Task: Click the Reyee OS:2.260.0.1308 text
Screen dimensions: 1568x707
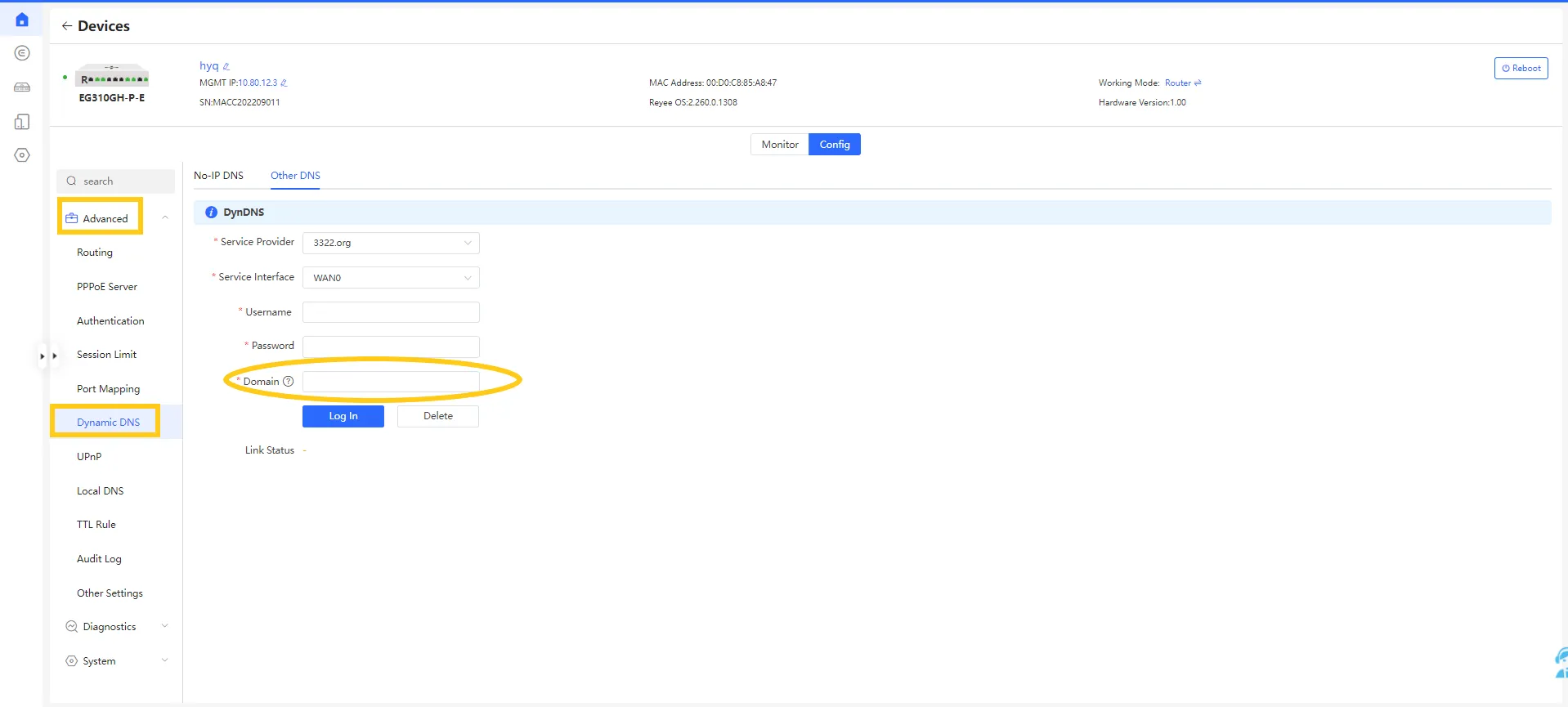Action: (693, 102)
